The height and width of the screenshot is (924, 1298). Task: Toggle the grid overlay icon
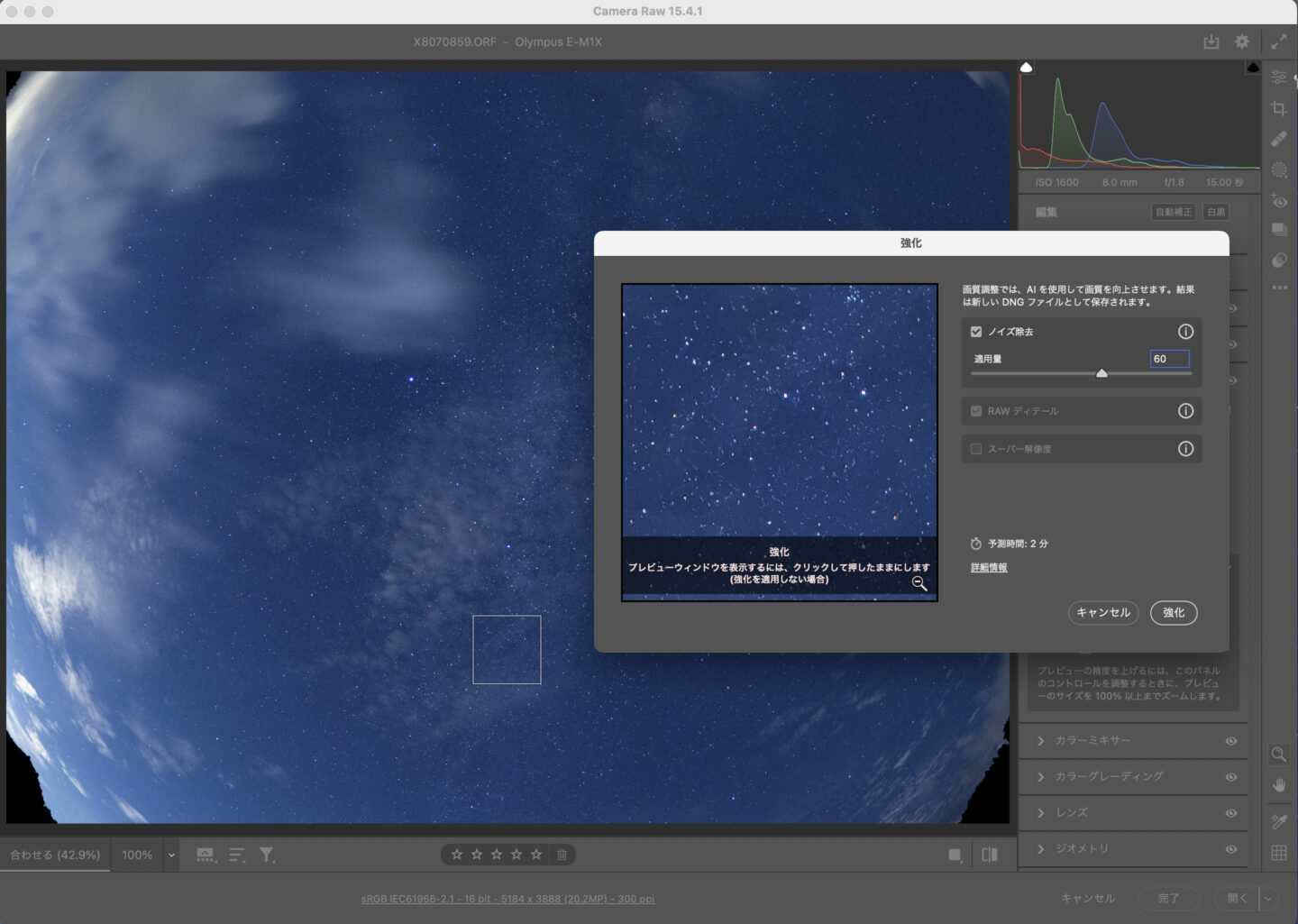(1278, 853)
